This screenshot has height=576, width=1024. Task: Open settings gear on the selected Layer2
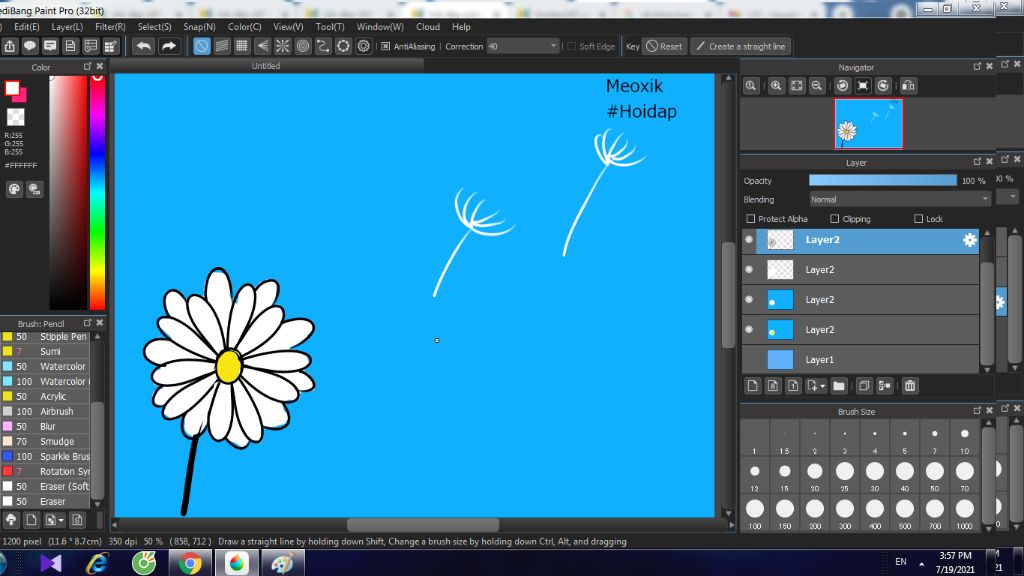pos(970,240)
